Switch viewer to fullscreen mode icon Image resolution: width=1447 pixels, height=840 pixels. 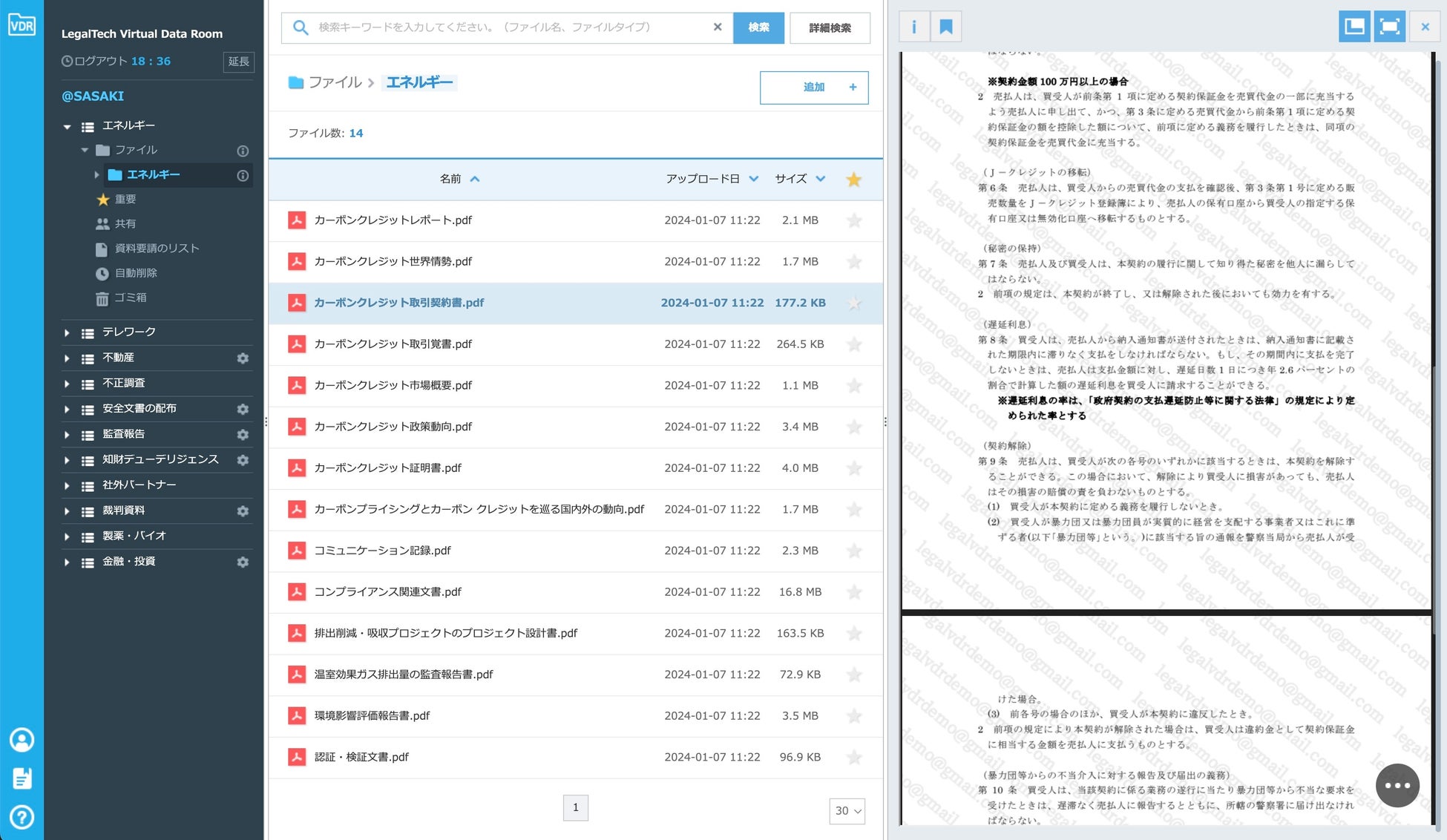pos(1389,27)
